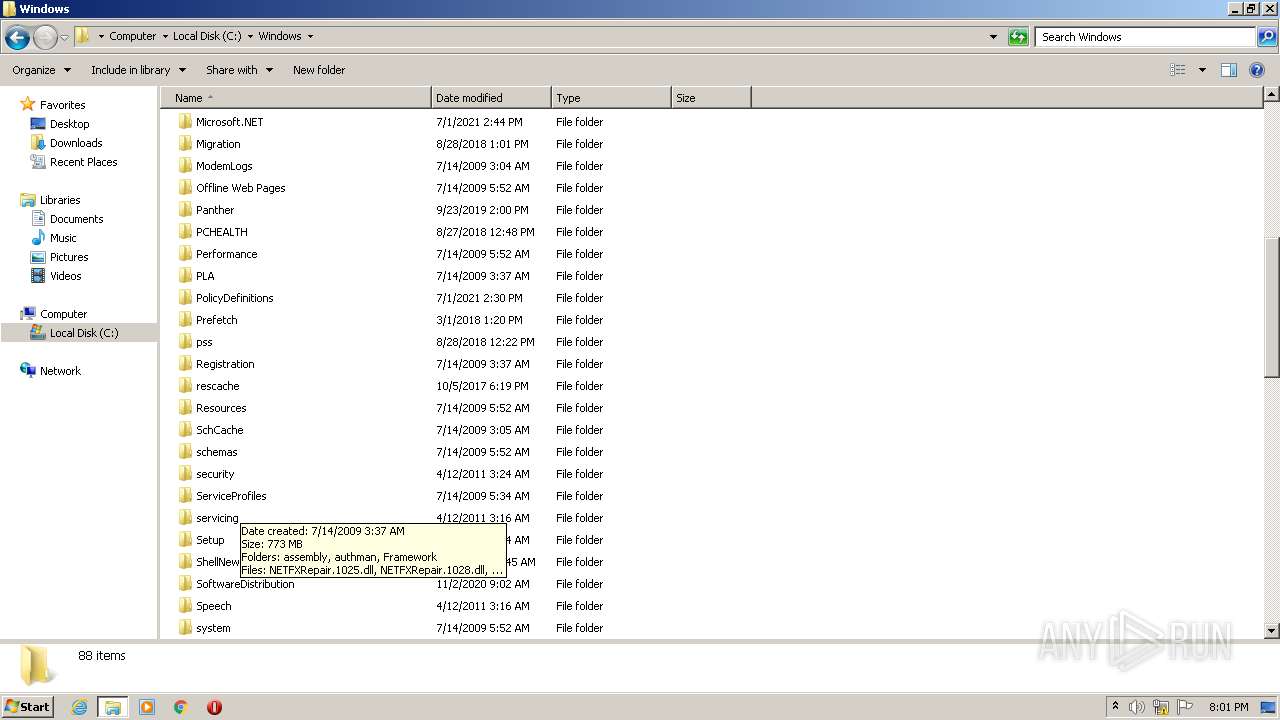Select the SoftwareDistribution folder name
The width and height of the screenshot is (1280, 720).
click(245, 584)
